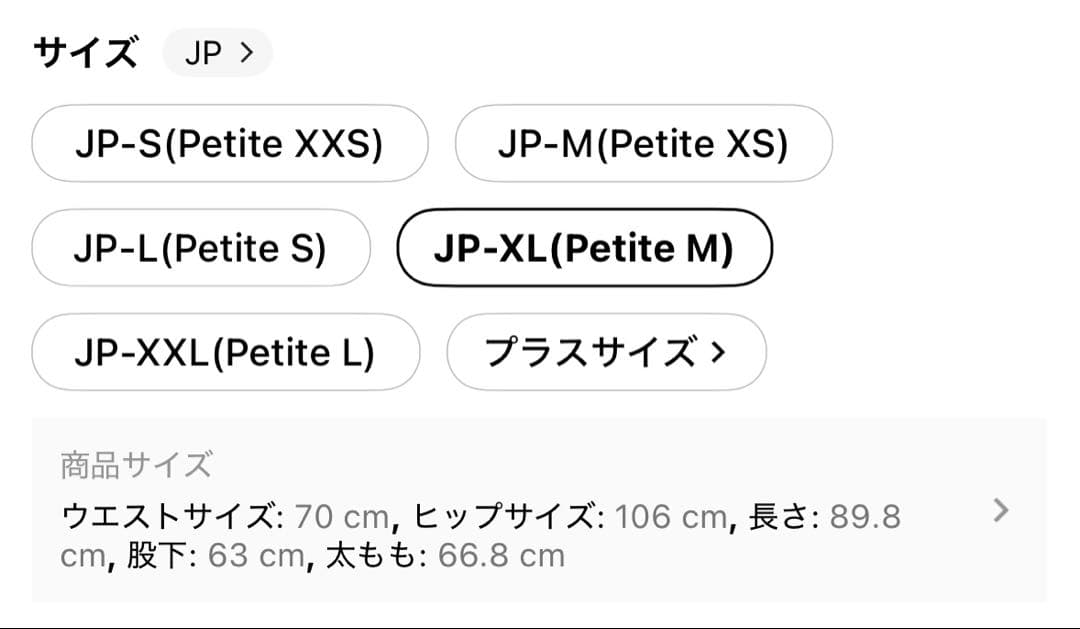Click the chevron arrow in the JP pill
This screenshot has width=1080, height=629.
[x=247, y=54]
